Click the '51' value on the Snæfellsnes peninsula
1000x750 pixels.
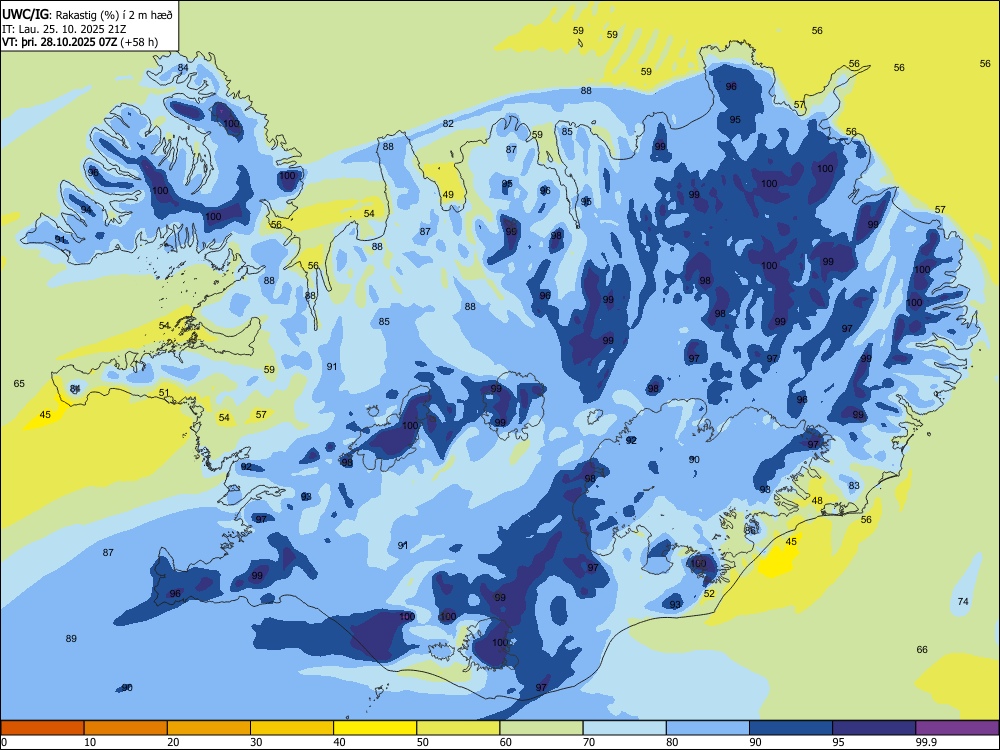[165, 393]
